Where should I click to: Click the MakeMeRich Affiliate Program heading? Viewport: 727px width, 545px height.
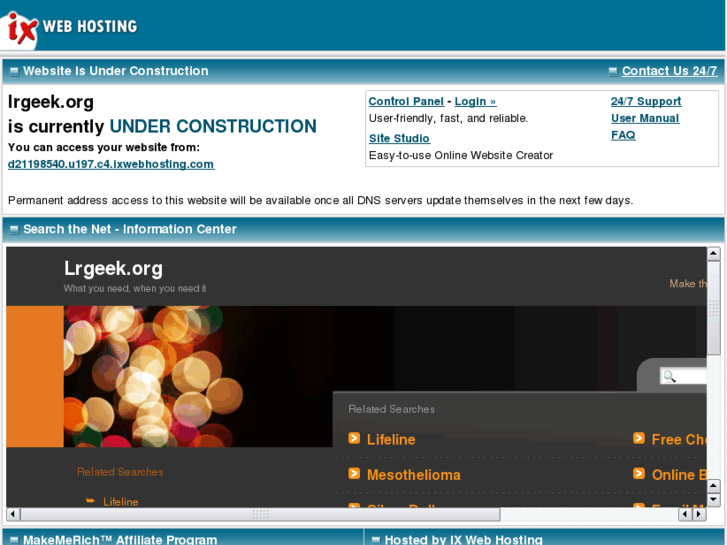pyautogui.click(x=120, y=539)
